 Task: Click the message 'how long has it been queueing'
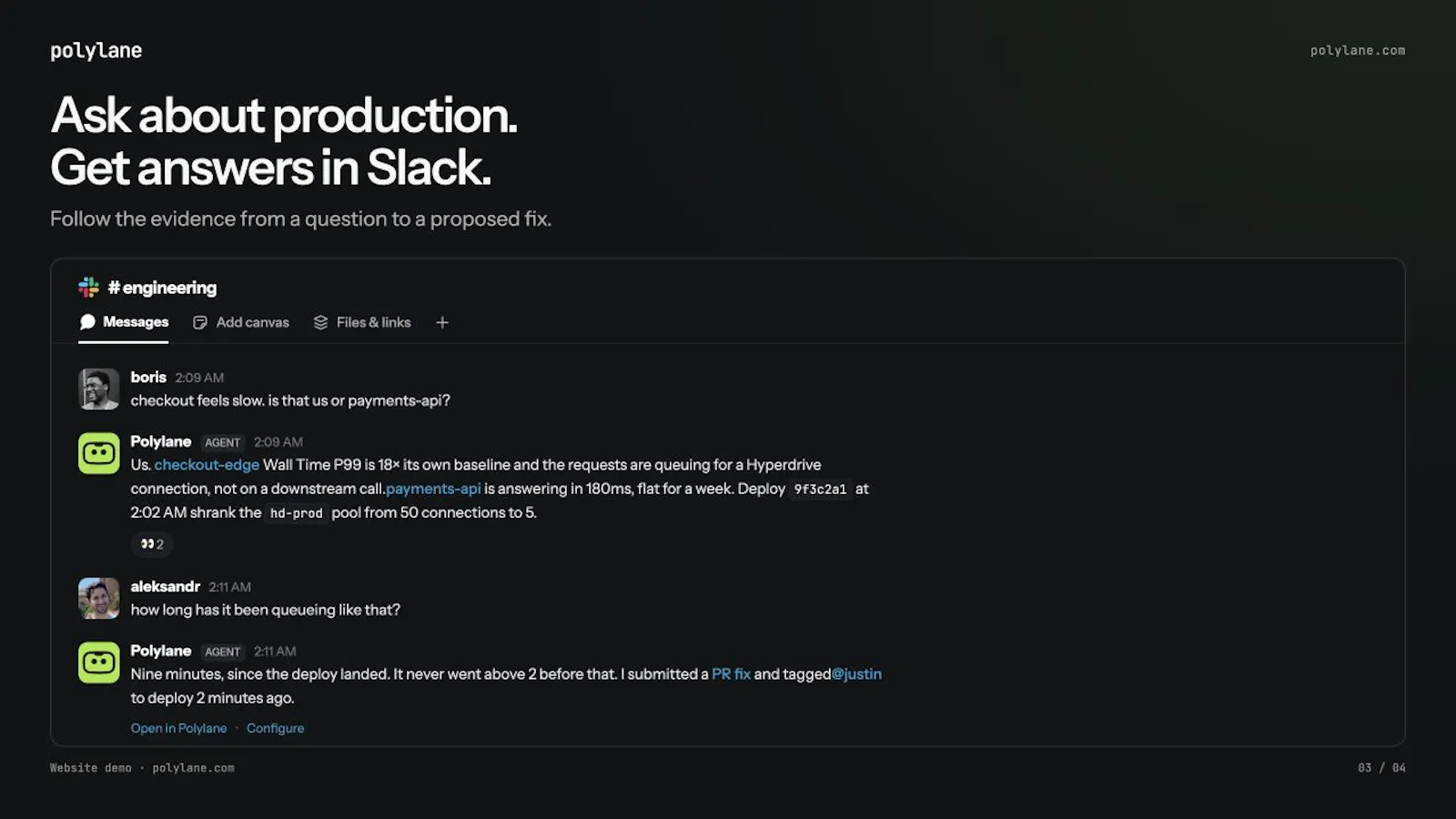coord(266,611)
